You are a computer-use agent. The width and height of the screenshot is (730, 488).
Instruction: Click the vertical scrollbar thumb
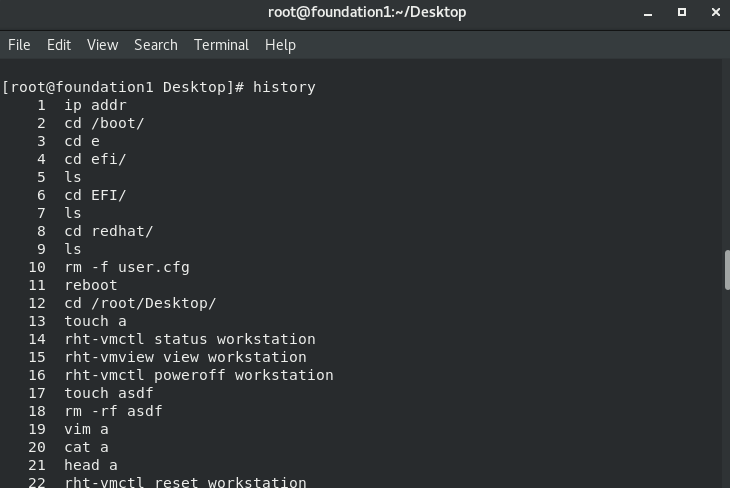coord(727,270)
